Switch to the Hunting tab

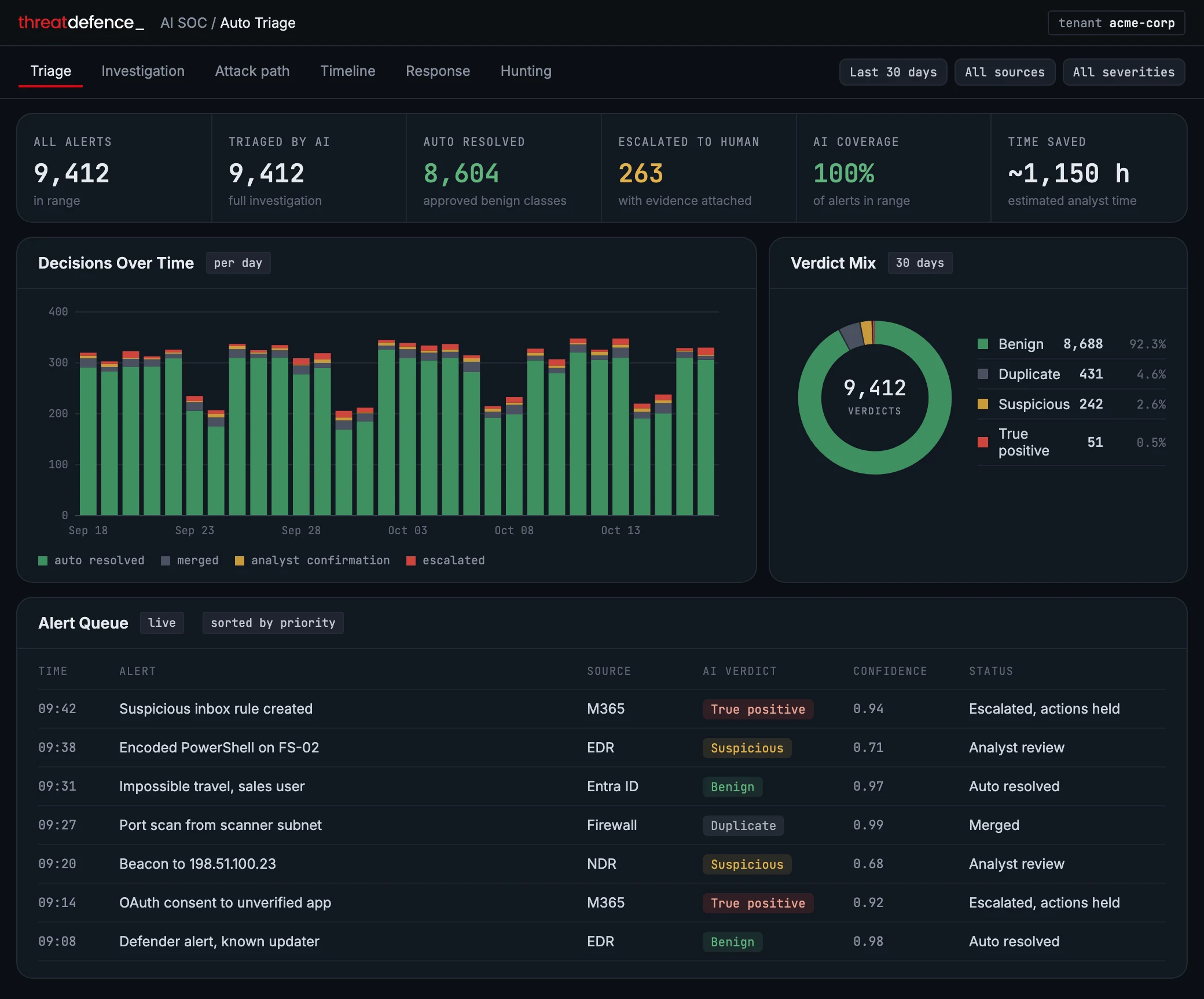click(526, 71)
